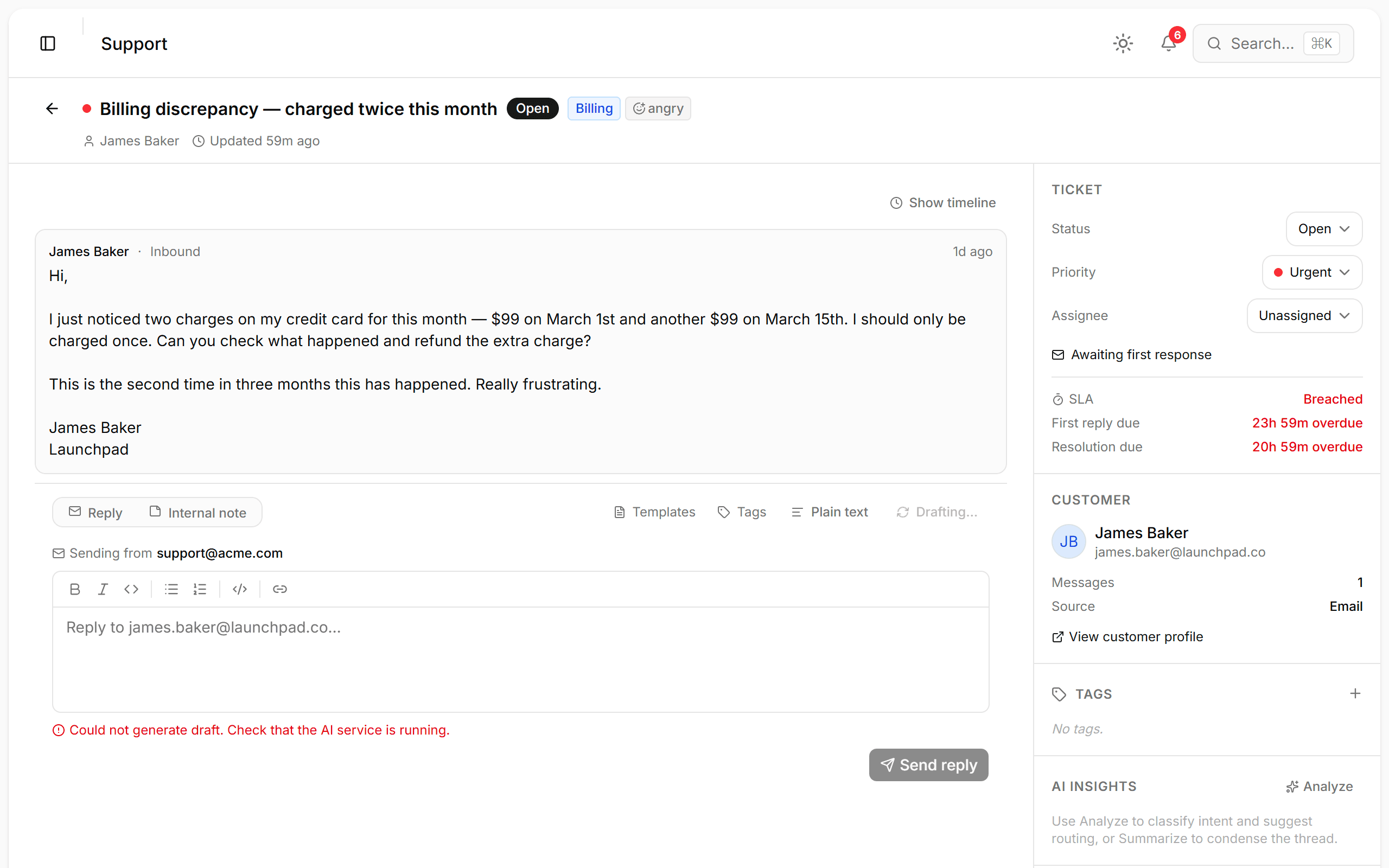Click the Send reply button
Viewport: 1389px width, 868px height.
[x=928, y=764]
